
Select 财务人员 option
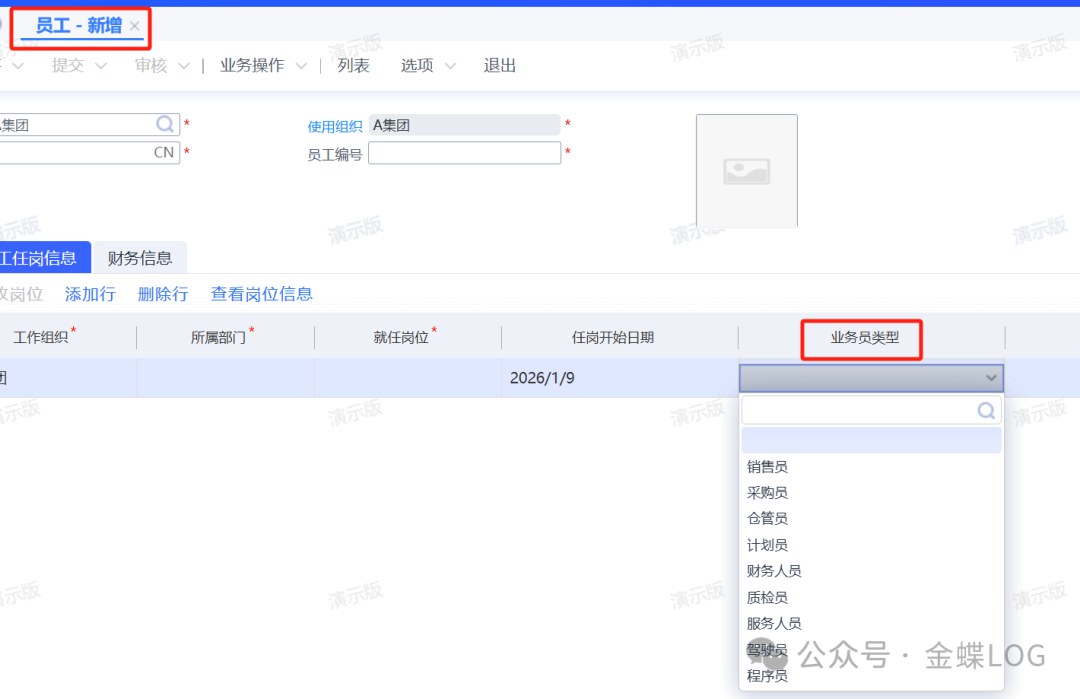tap(774, 571)
